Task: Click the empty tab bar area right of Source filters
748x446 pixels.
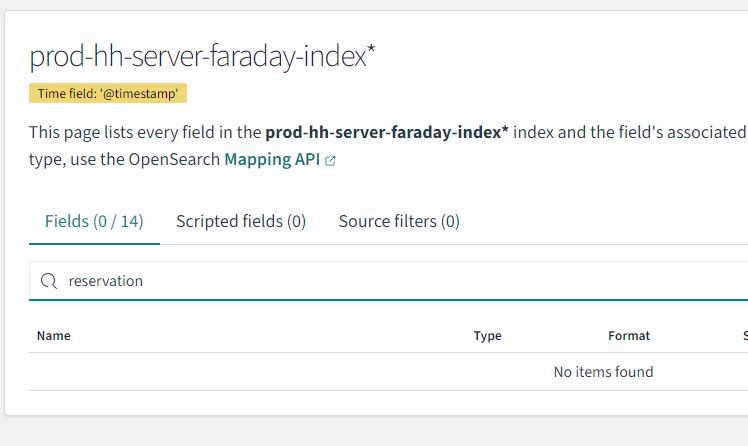Action: 600,221
